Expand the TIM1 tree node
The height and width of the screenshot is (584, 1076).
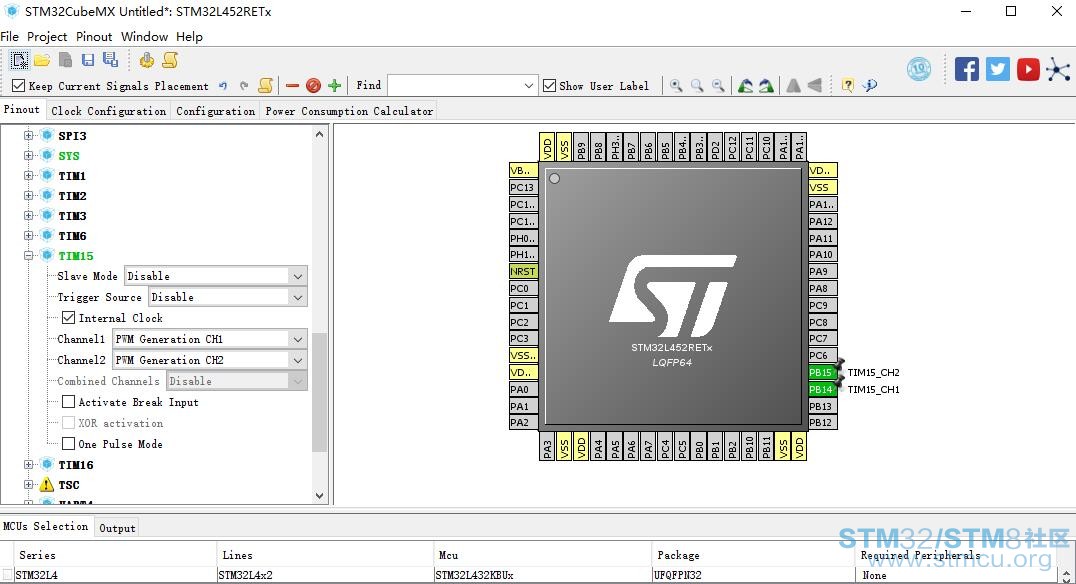point(29,176)
